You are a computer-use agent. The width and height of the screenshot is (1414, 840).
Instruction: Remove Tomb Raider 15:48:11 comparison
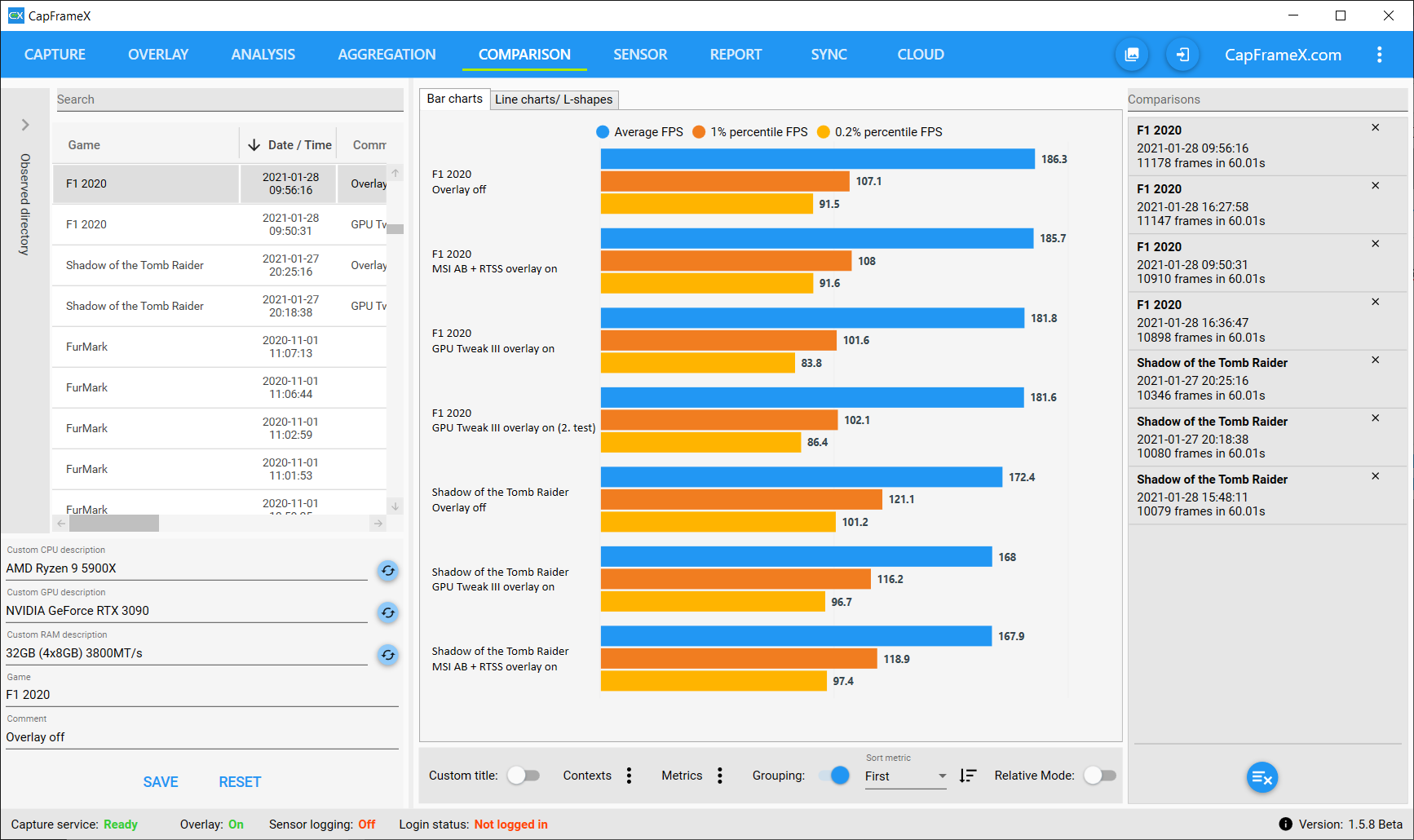click(x=1375, y=476)
